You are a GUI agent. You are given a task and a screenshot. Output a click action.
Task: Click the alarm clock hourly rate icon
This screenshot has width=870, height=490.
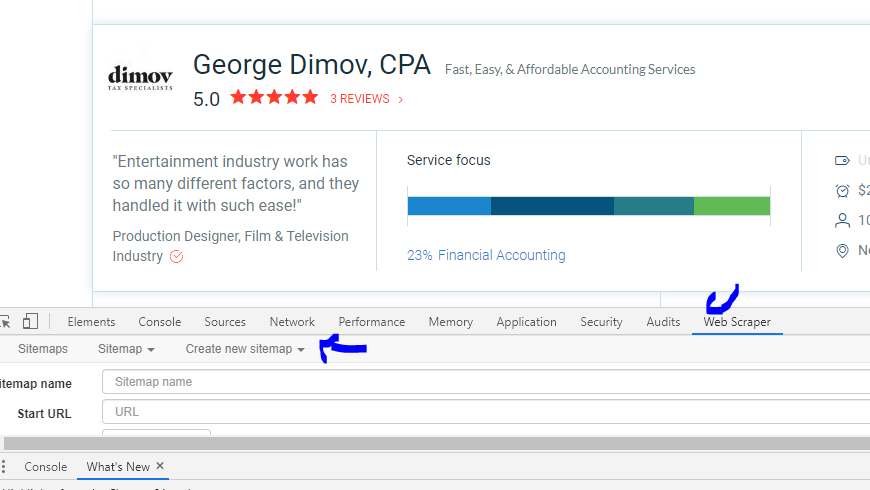[x=842, y=191]
